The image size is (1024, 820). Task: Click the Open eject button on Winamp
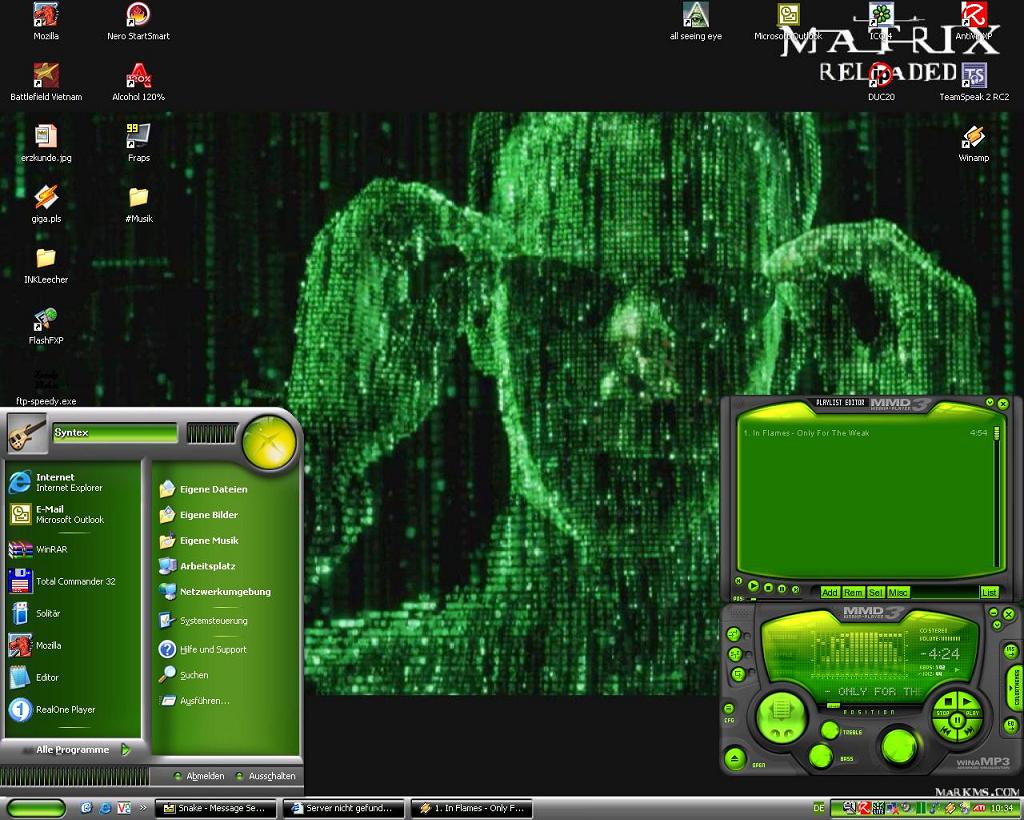(x=735, y=759)
